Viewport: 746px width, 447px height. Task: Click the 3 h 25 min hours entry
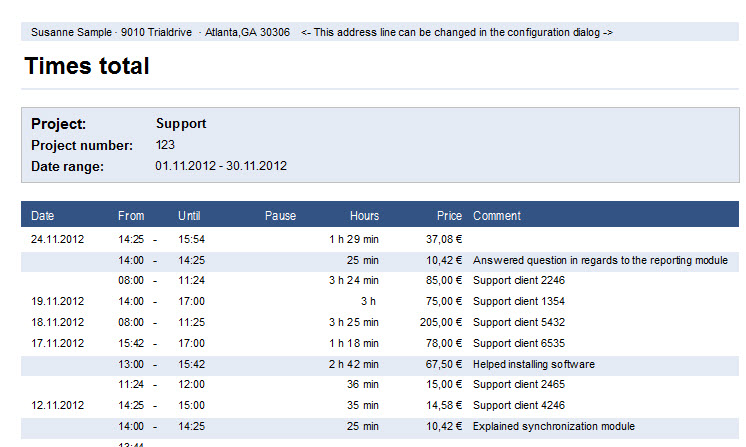click(353, 322)
